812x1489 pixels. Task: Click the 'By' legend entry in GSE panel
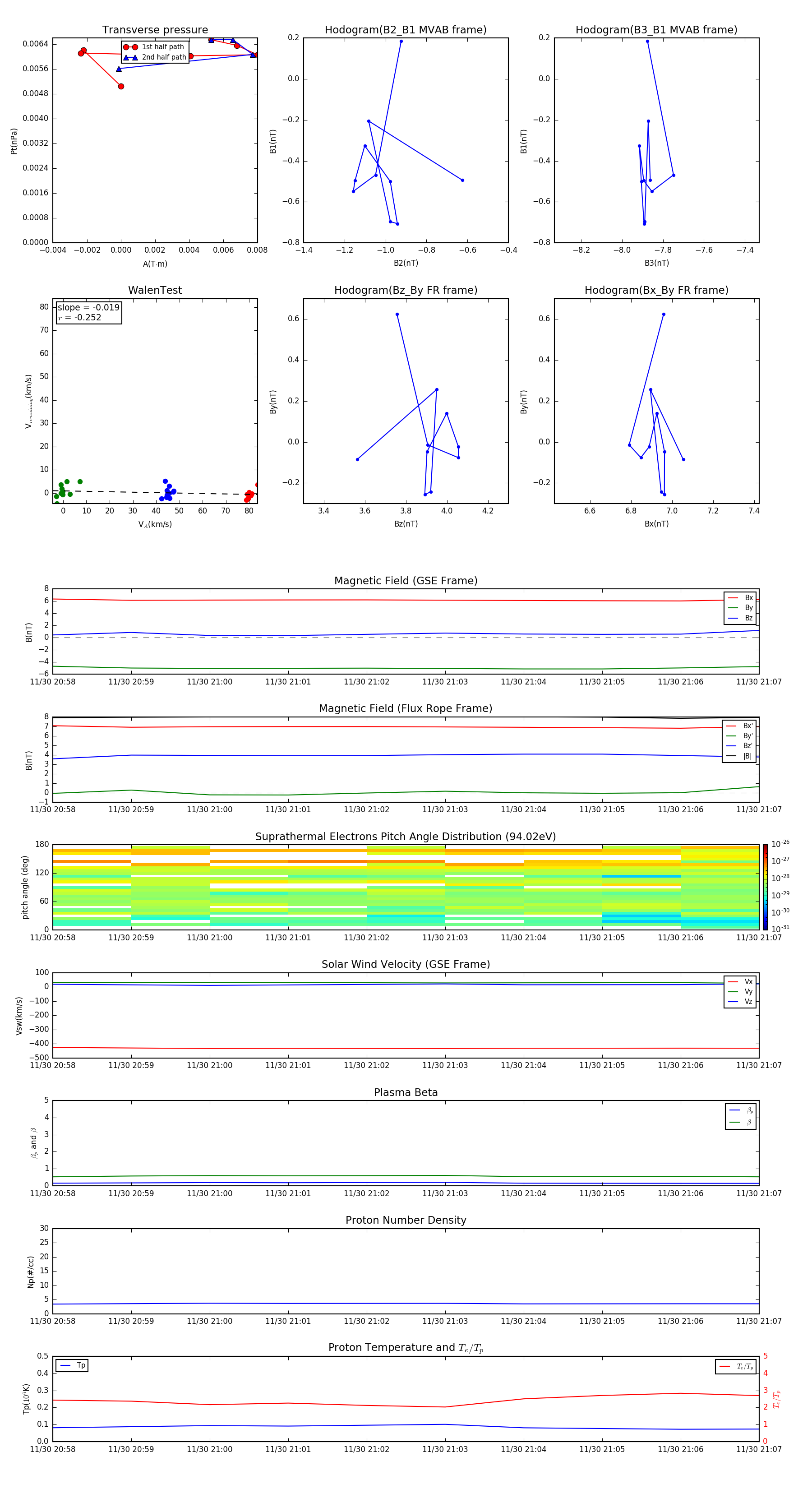pyautogui.click(x=740, y=607)
